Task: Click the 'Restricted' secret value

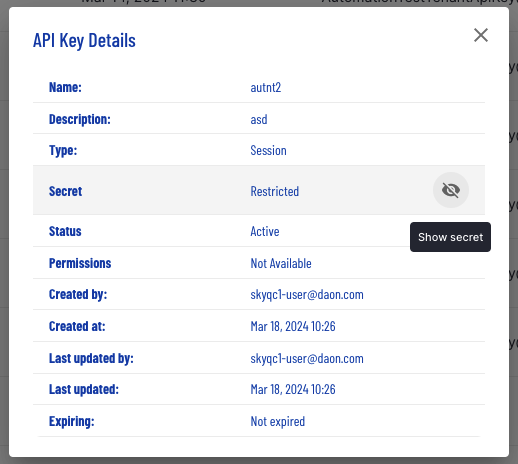Action: click(275, 191)
